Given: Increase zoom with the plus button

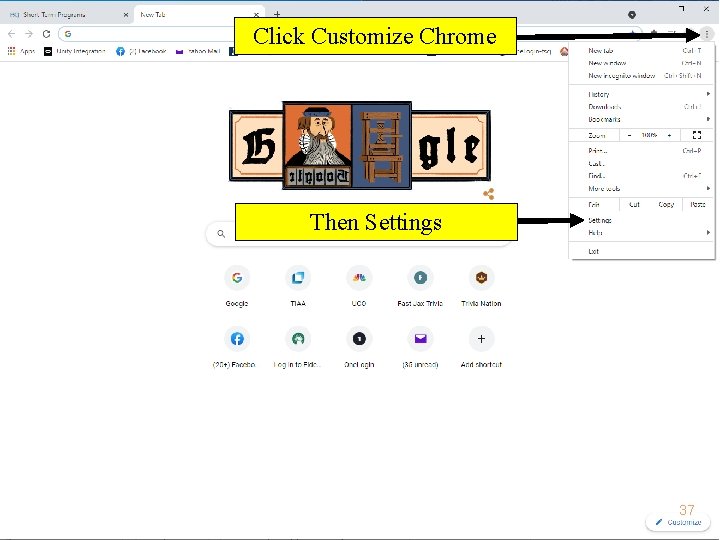Looking at the screenshot, I should 669,135.
